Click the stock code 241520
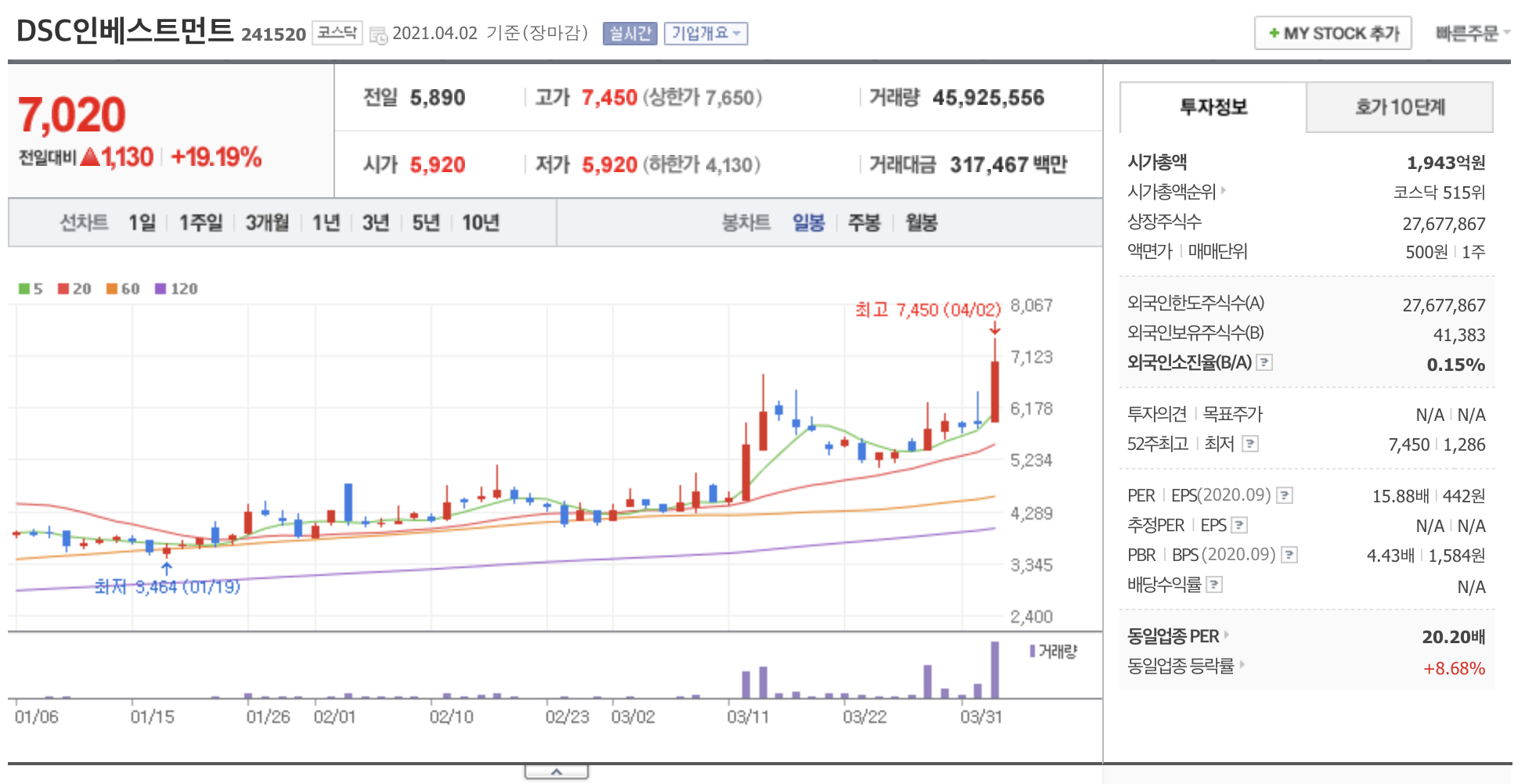The image size is (1525, 784). 273,34
